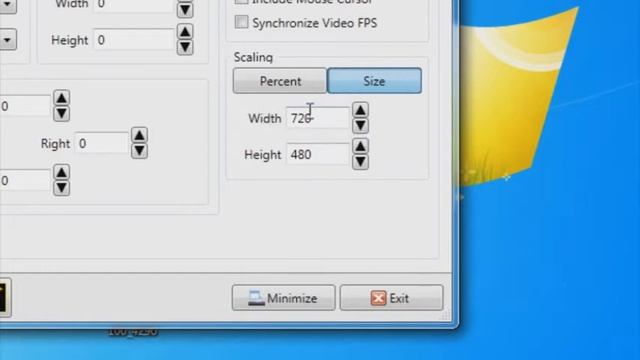Decrease the top-left Width value
Screen dimensions: 640x360
pos(185,9)
